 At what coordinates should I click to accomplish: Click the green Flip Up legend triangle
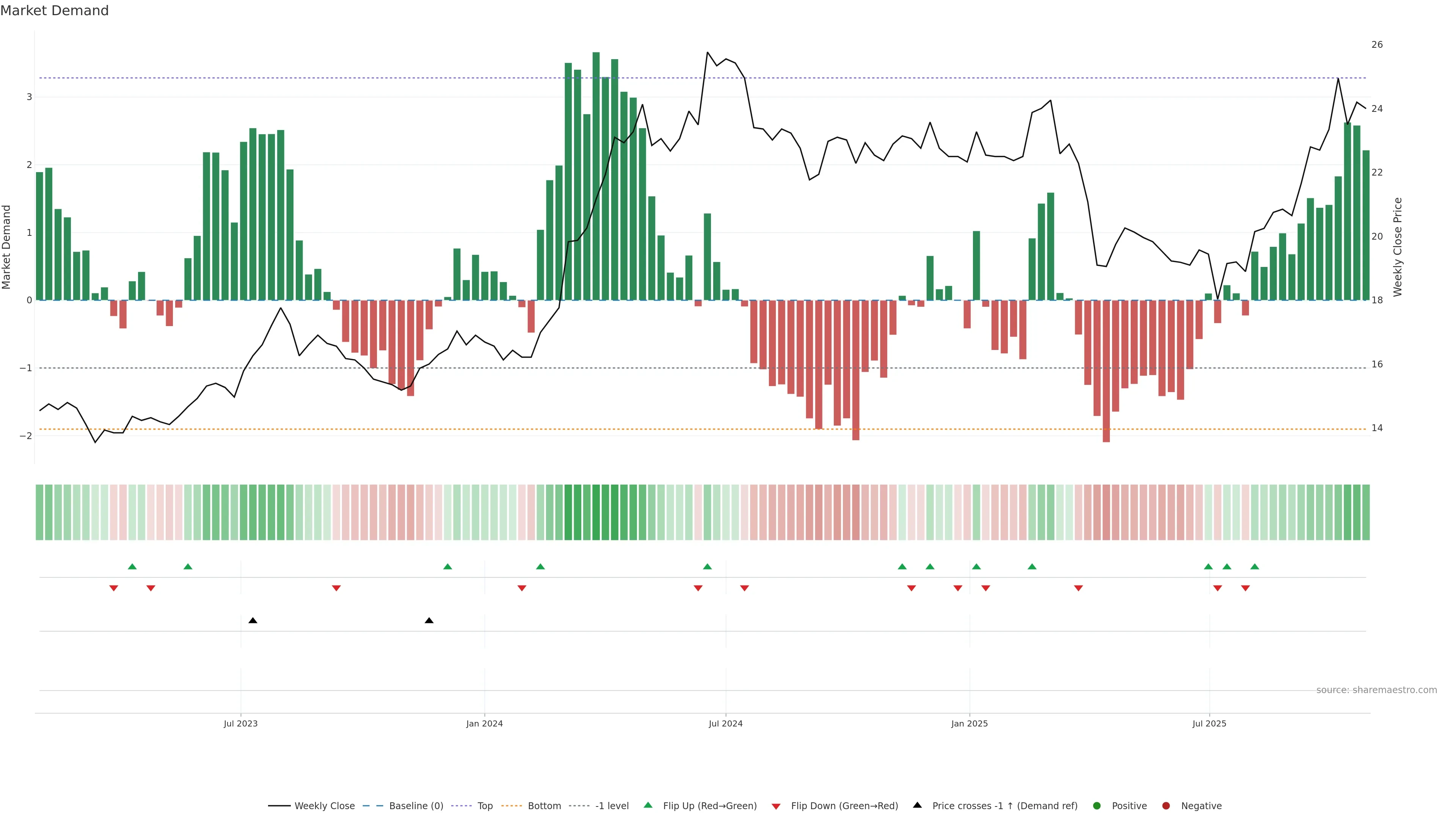click(648, 805)
